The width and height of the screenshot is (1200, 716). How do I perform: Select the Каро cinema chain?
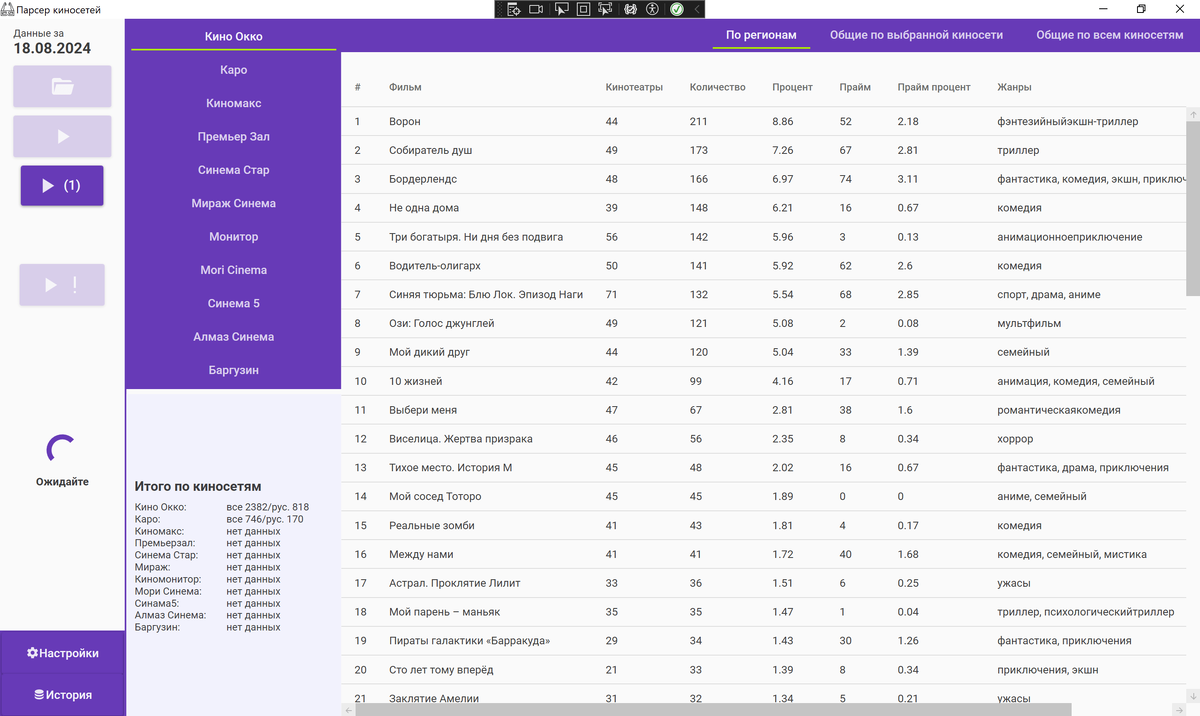[233, 70]
